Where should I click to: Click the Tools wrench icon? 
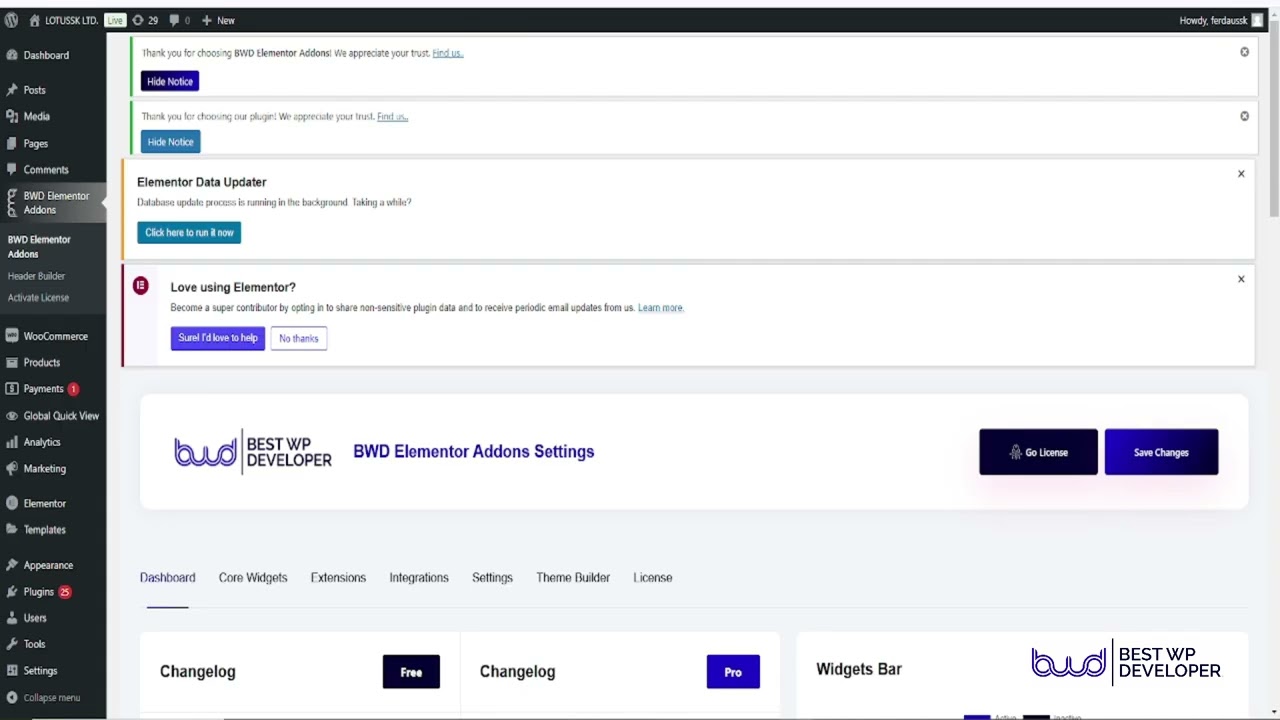pos(12,644)
